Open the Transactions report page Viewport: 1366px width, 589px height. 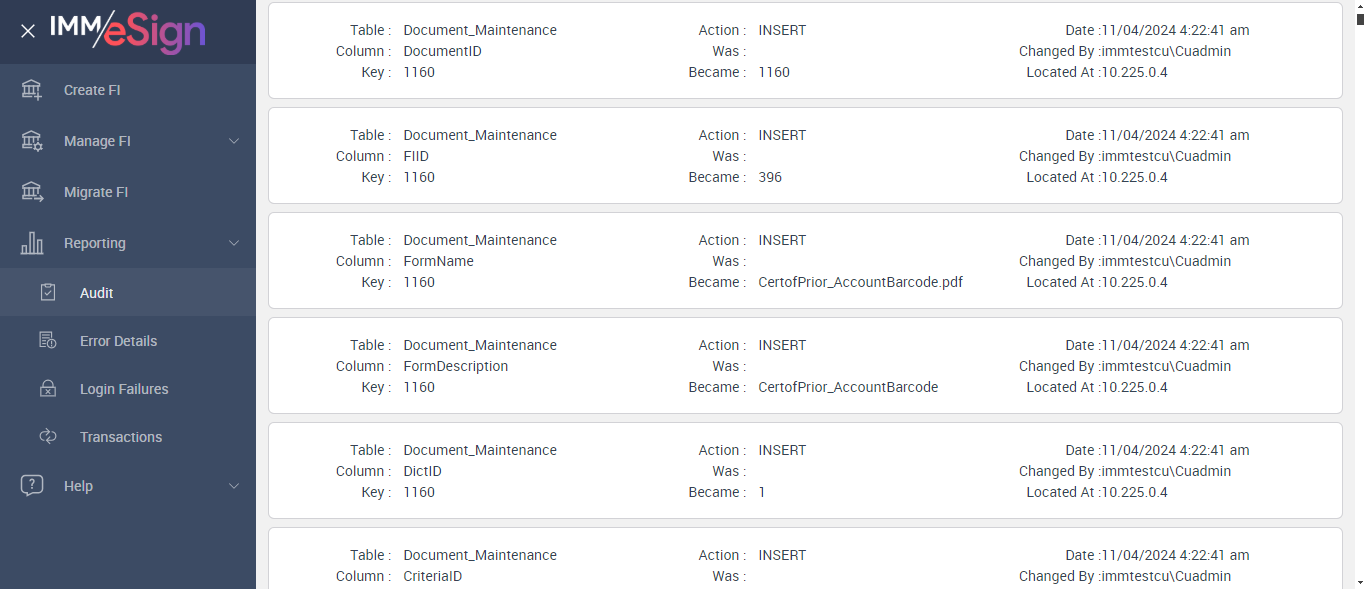pos(121,437)
